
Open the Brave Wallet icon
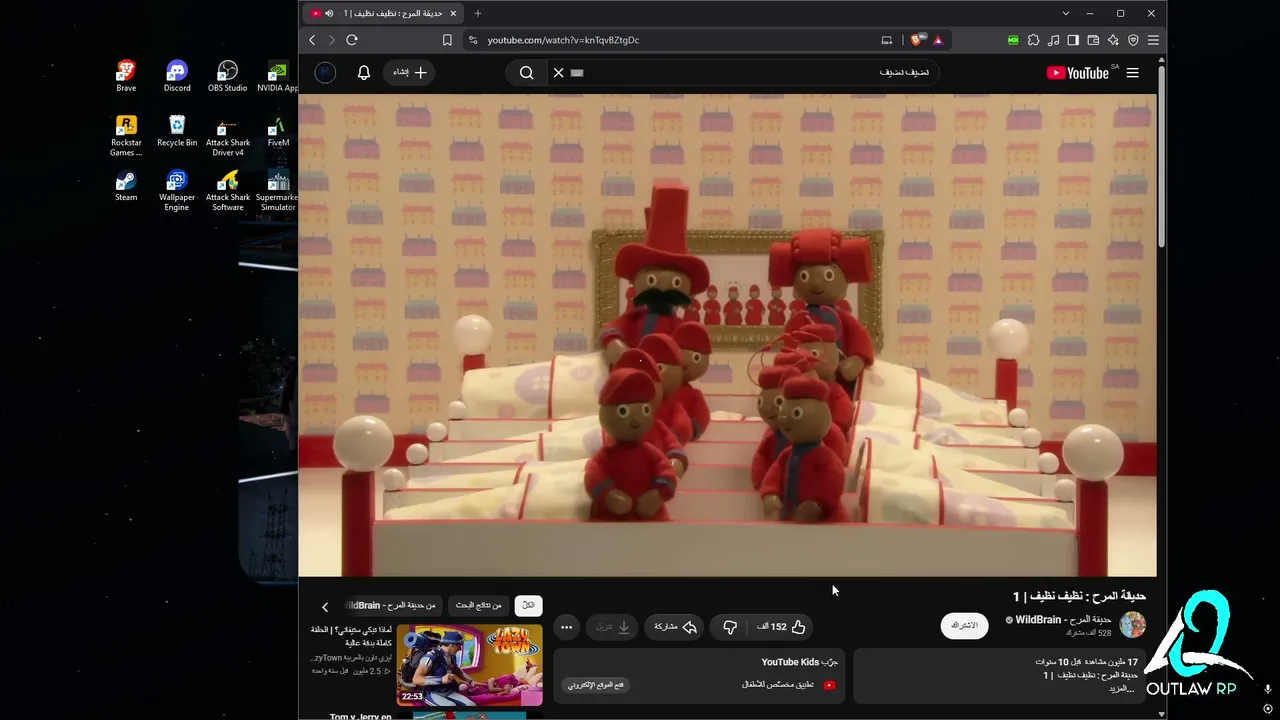1093,40
